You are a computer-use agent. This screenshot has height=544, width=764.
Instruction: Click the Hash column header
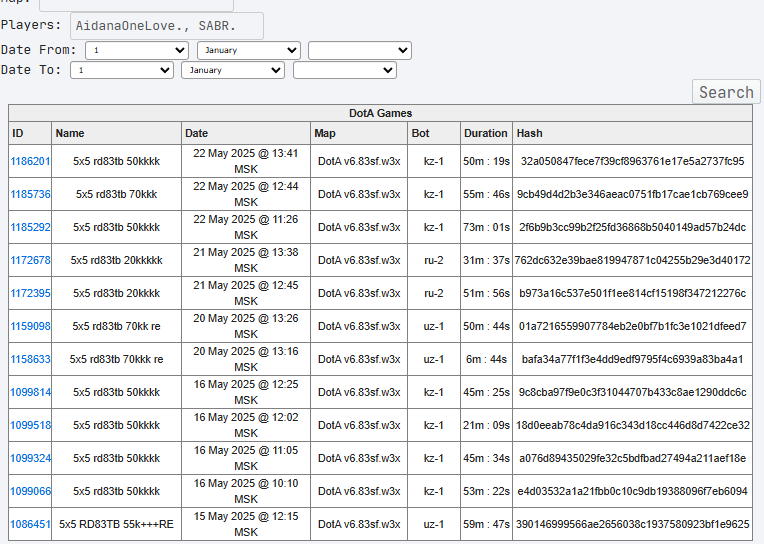632,133
